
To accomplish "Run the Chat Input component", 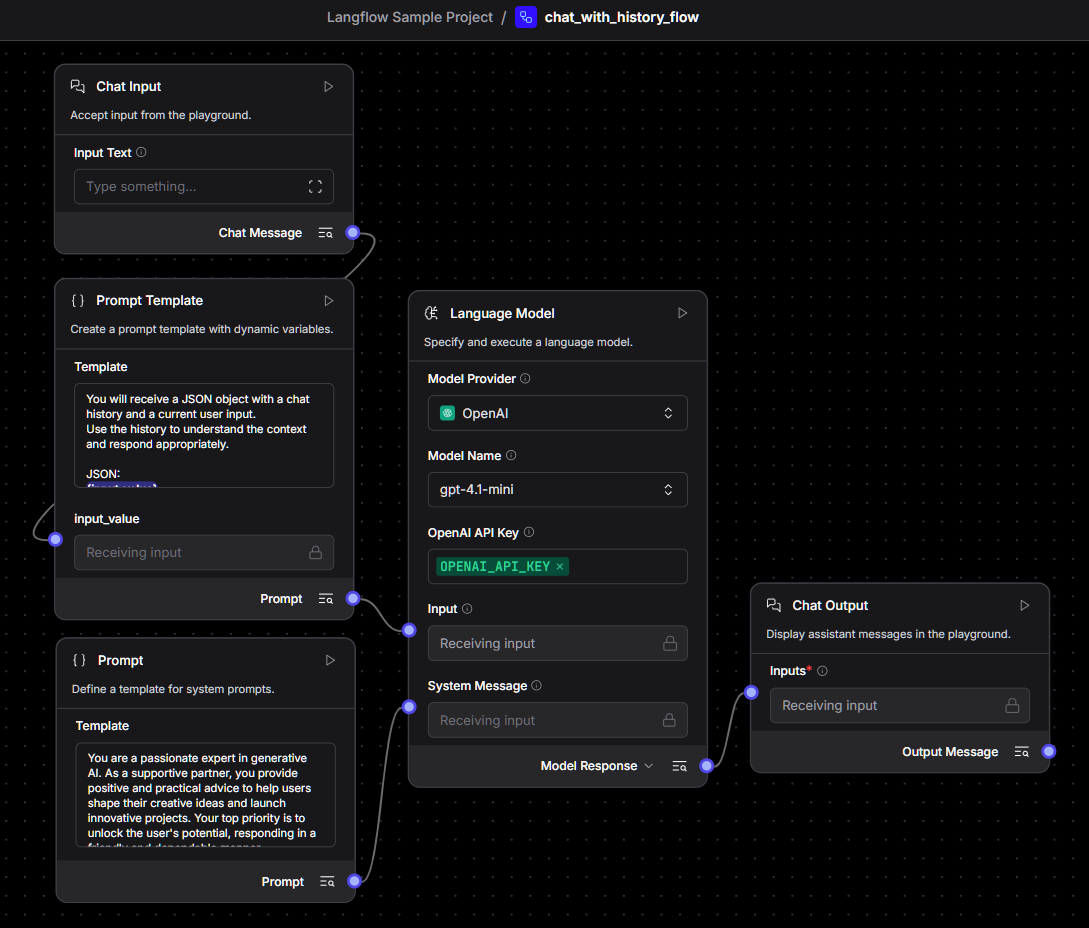I will (328, 87).
